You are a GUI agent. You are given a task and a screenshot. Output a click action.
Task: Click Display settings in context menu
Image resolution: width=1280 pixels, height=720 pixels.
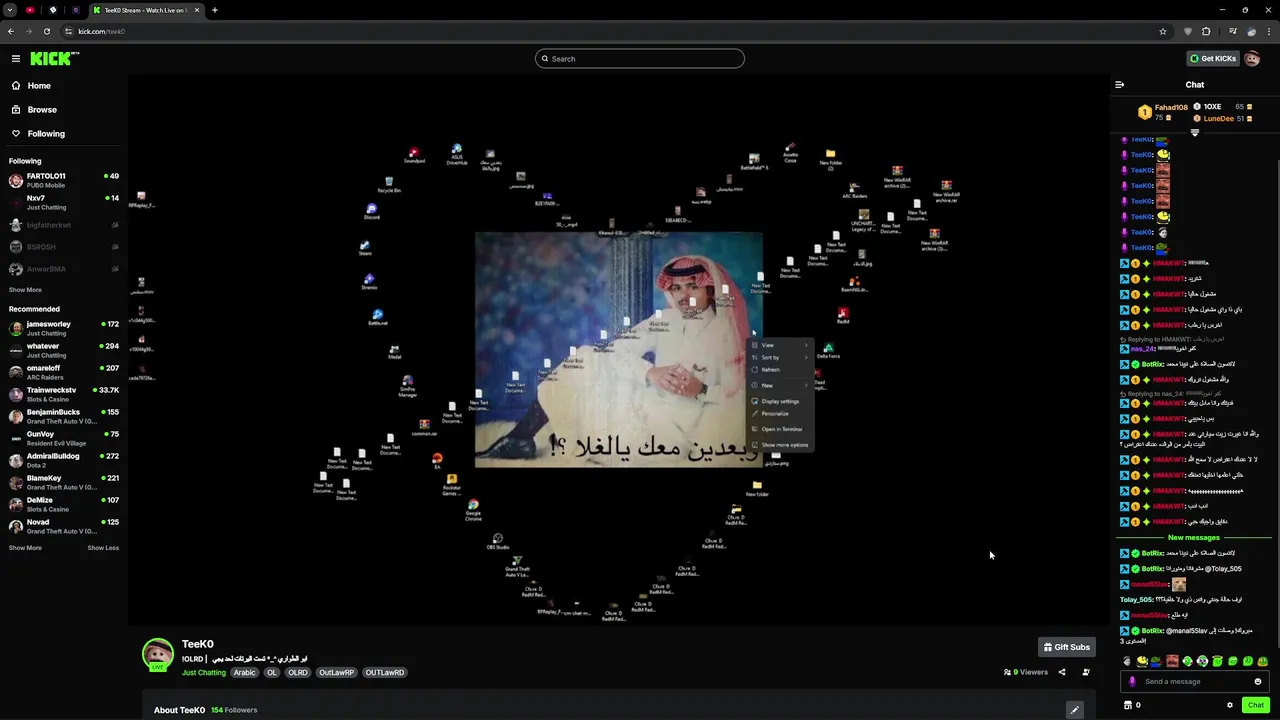780,401
